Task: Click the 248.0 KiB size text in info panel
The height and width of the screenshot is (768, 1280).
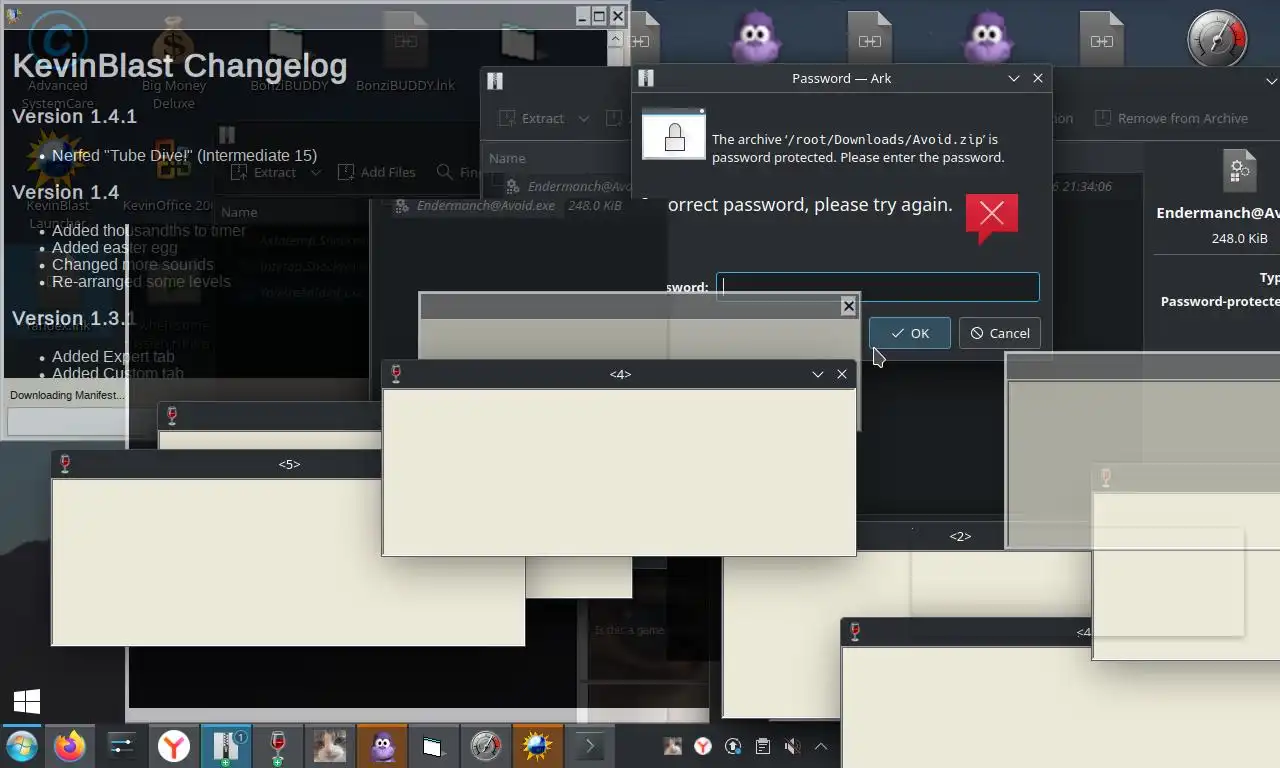Action: (x=1239, y=238)
